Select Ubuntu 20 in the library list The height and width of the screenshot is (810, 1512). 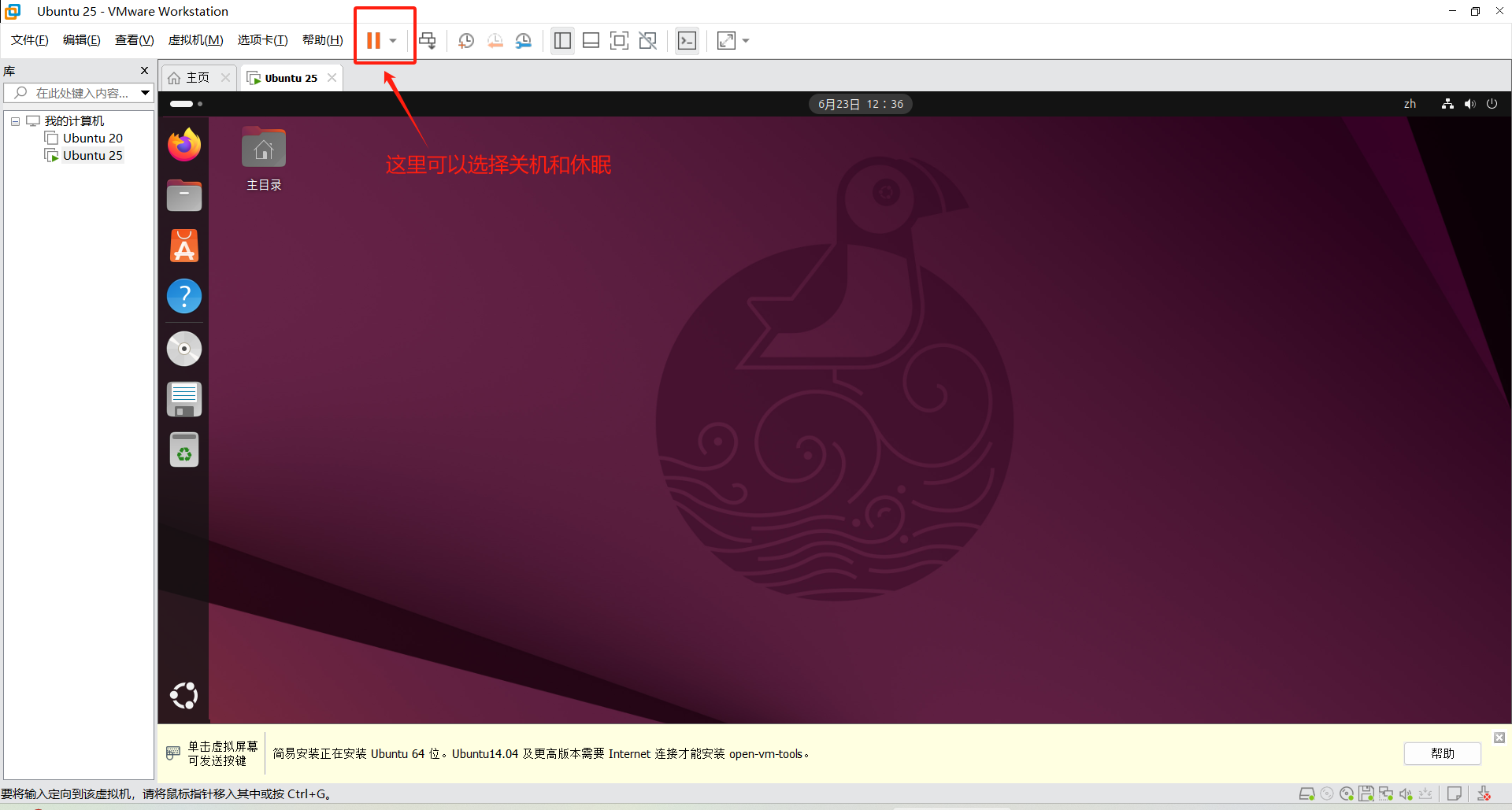click(x=92, y=138)
